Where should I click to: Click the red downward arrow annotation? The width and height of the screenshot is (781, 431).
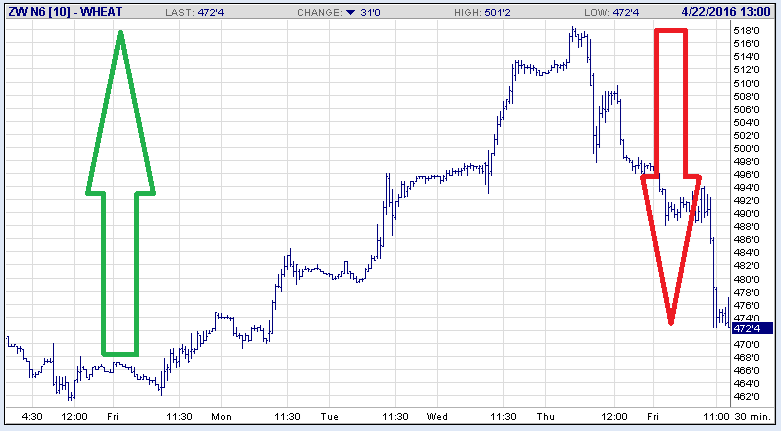pyautogui.click(x=671, y=180)
